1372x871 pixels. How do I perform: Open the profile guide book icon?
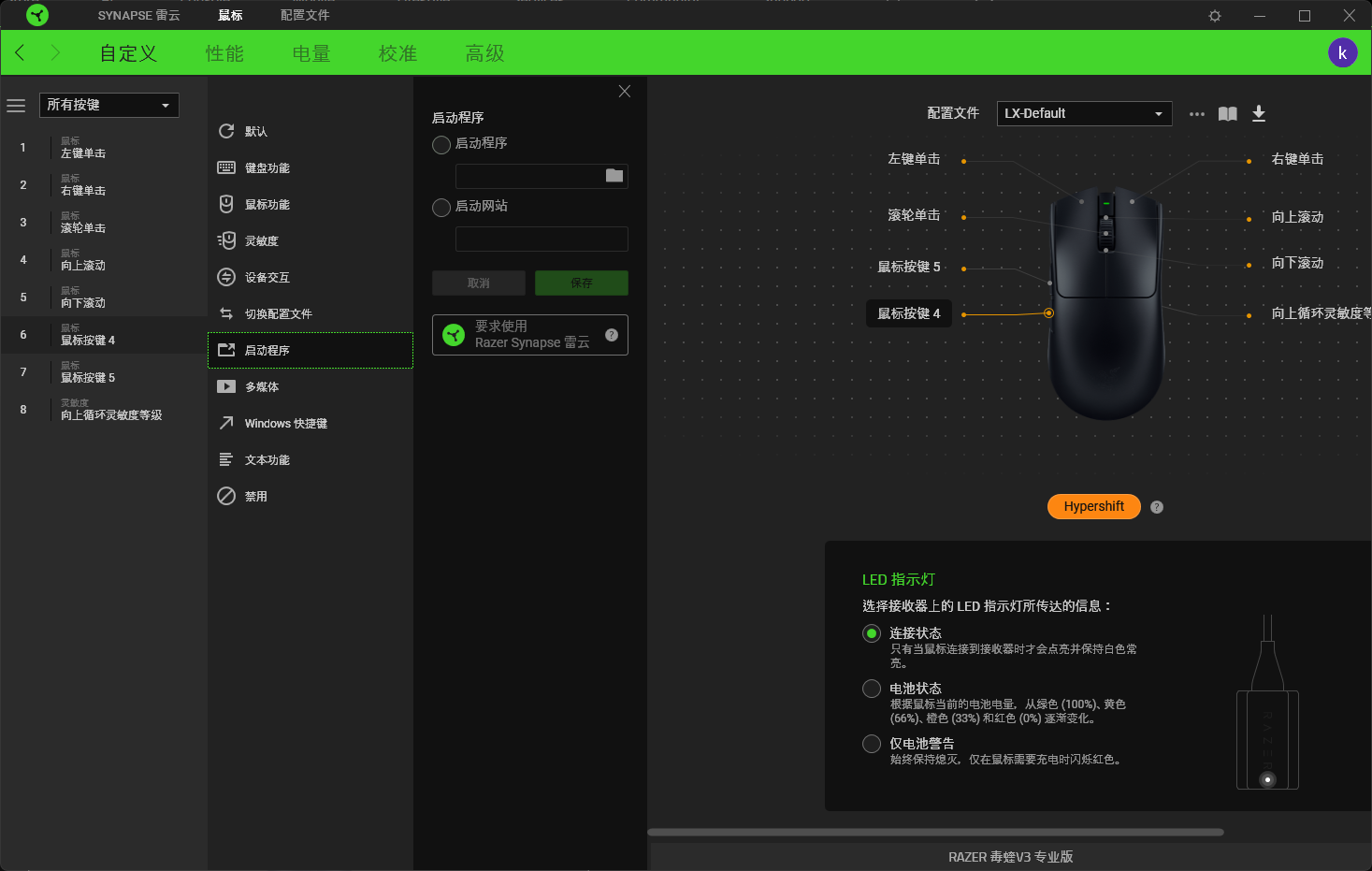pos(1228,113)
